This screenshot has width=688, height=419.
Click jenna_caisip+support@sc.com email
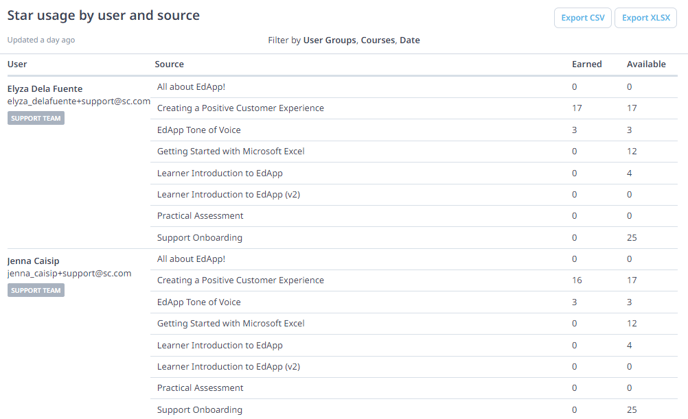(69, 273)
